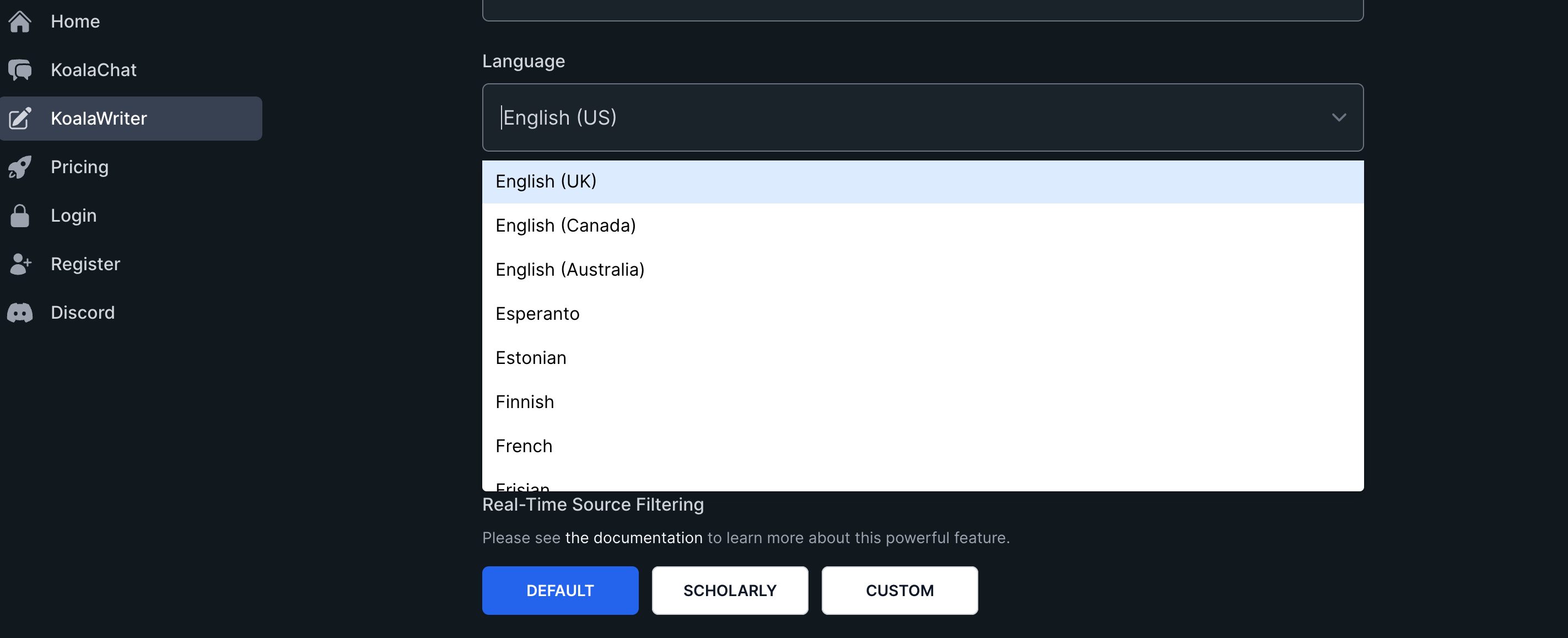The image size is (1568, 638).
Task: Switch source filtering to SCHOLARLY
Action: click(x=730, y=591)
